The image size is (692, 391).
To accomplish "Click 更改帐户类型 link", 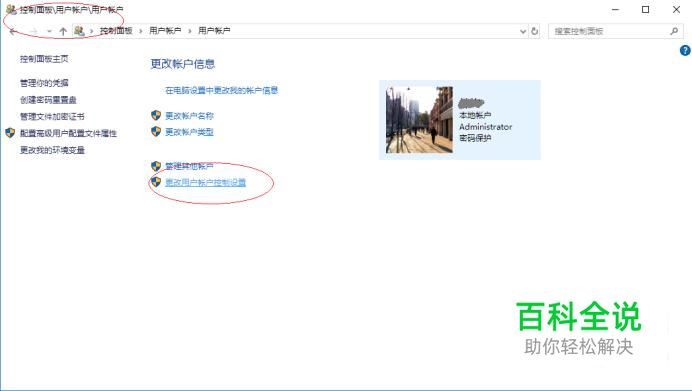I will (189, 132).
